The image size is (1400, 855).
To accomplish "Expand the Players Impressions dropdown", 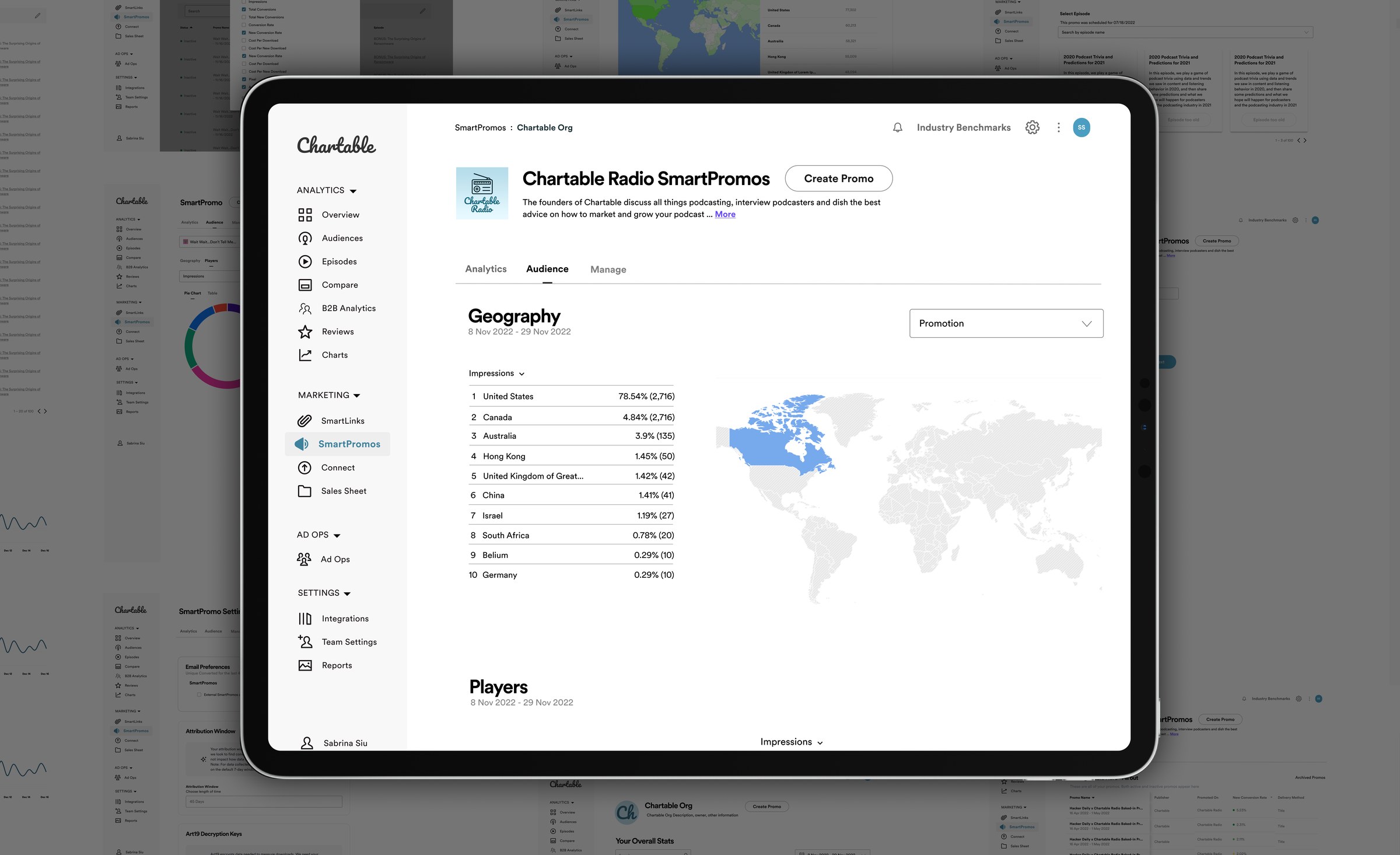I will tap(792, 742).
